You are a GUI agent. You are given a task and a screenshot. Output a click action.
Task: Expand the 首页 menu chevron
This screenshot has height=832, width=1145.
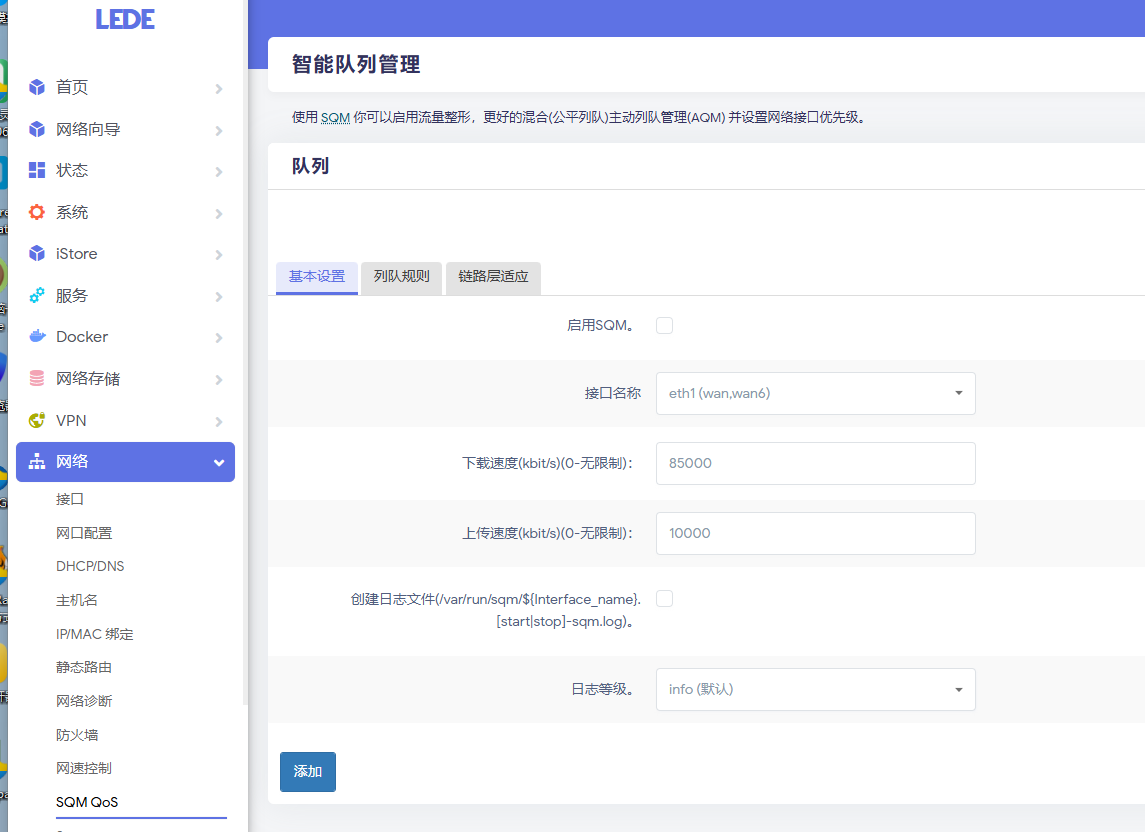[x=219, y=88]
